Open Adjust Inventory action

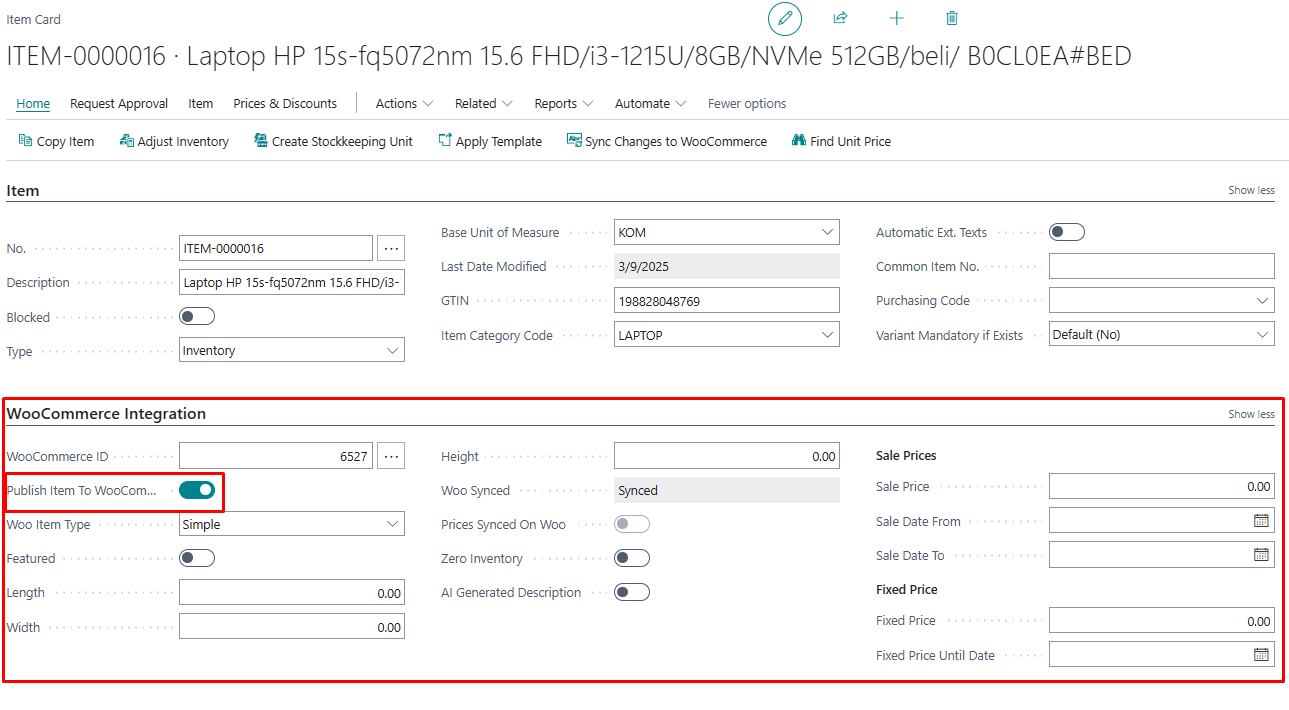tap(174, 141)
